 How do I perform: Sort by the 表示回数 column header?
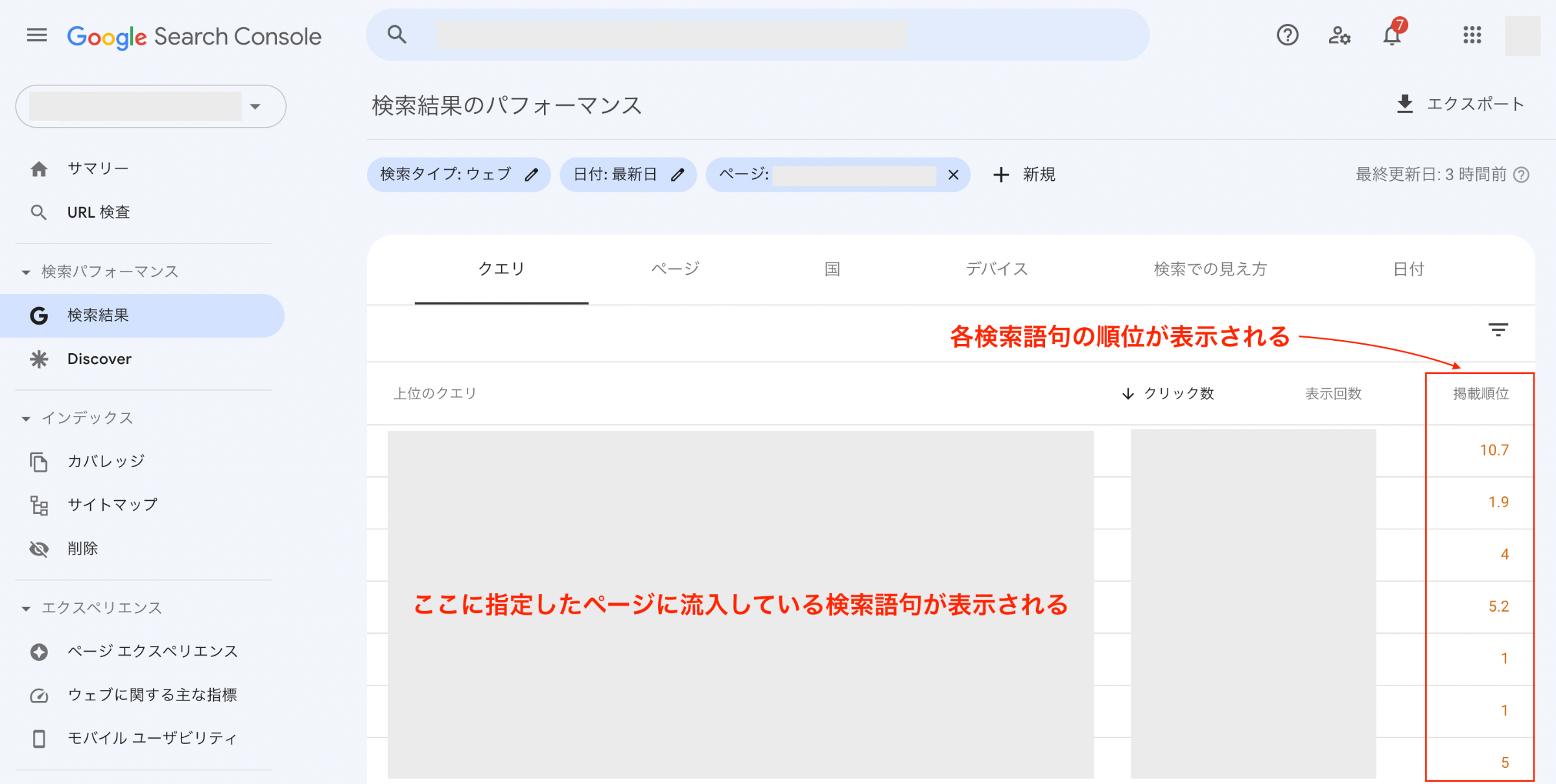tap(1333, 393)
